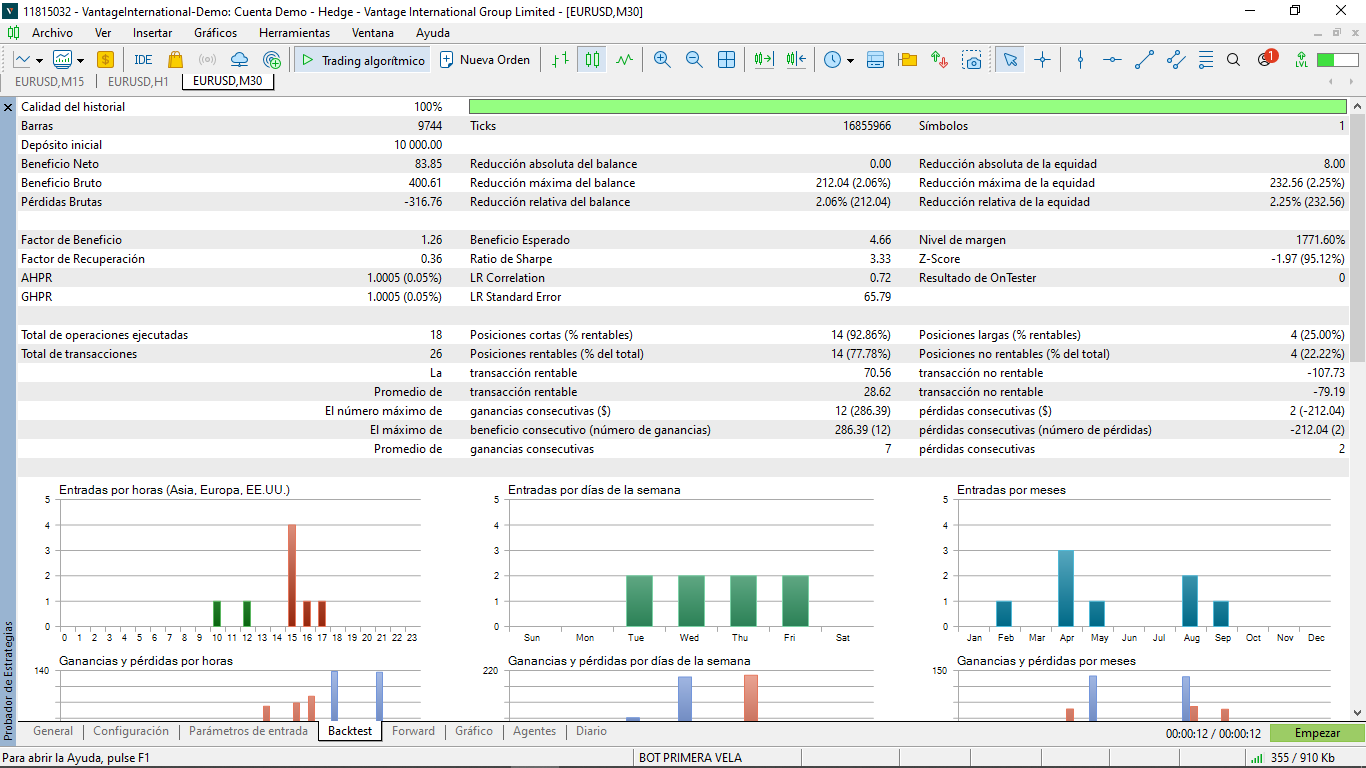Click the Nueva Orden button
The height and width of the screenshot is (768, 1366).
[486, 60]
